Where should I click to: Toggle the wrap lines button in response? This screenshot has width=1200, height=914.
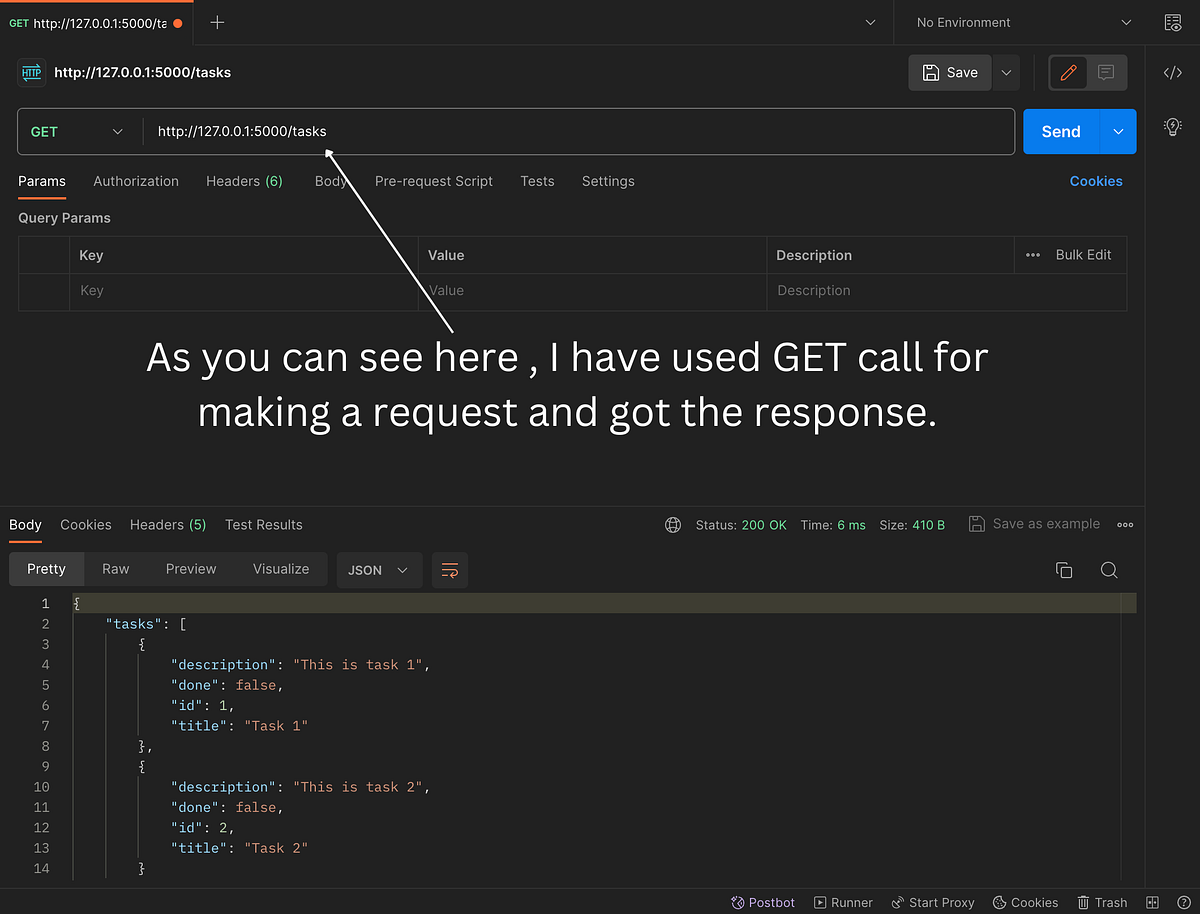pyautogui.click(x=450, y=570)
